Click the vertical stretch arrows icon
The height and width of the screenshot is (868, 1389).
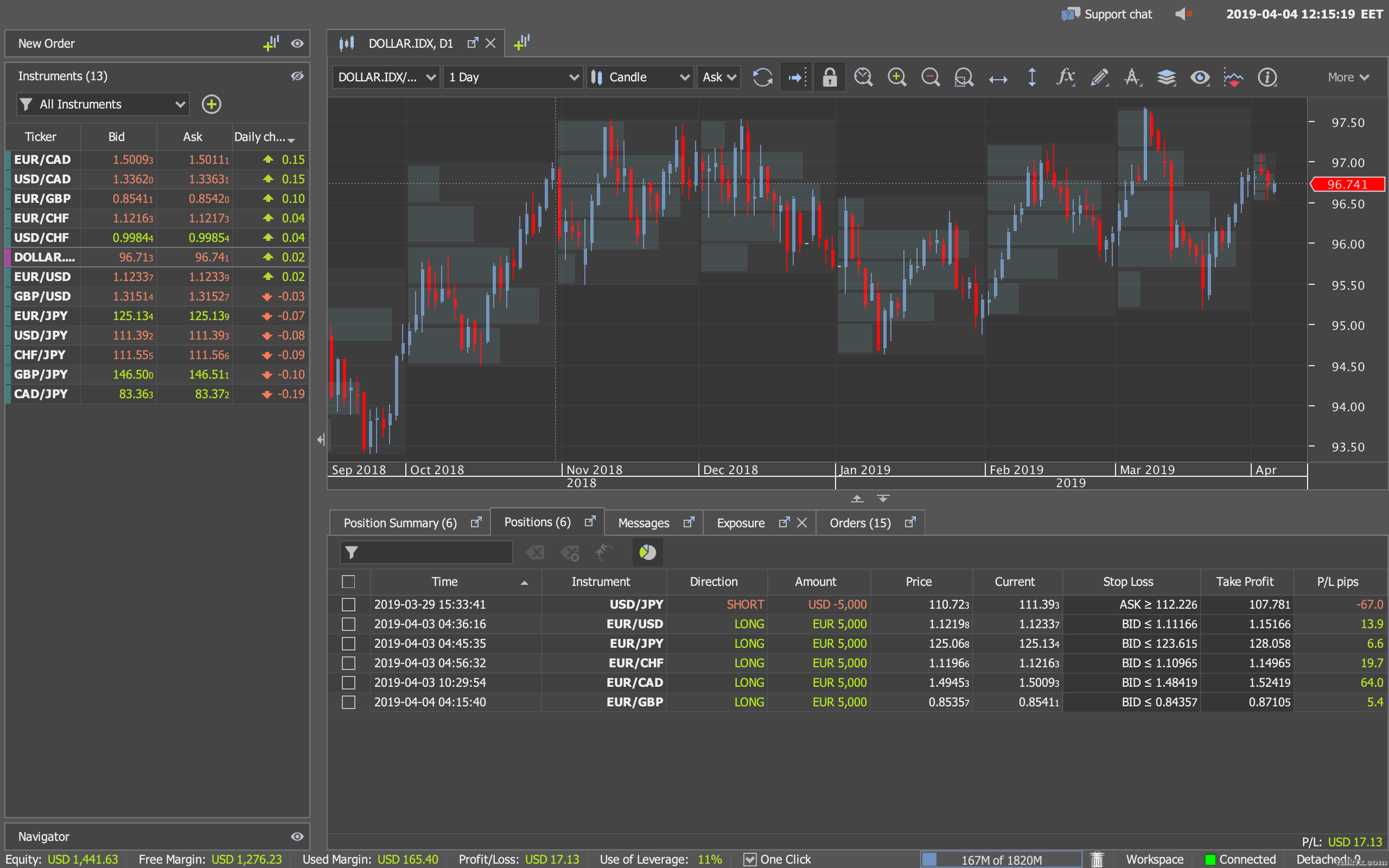click(x=1031, y=77)
